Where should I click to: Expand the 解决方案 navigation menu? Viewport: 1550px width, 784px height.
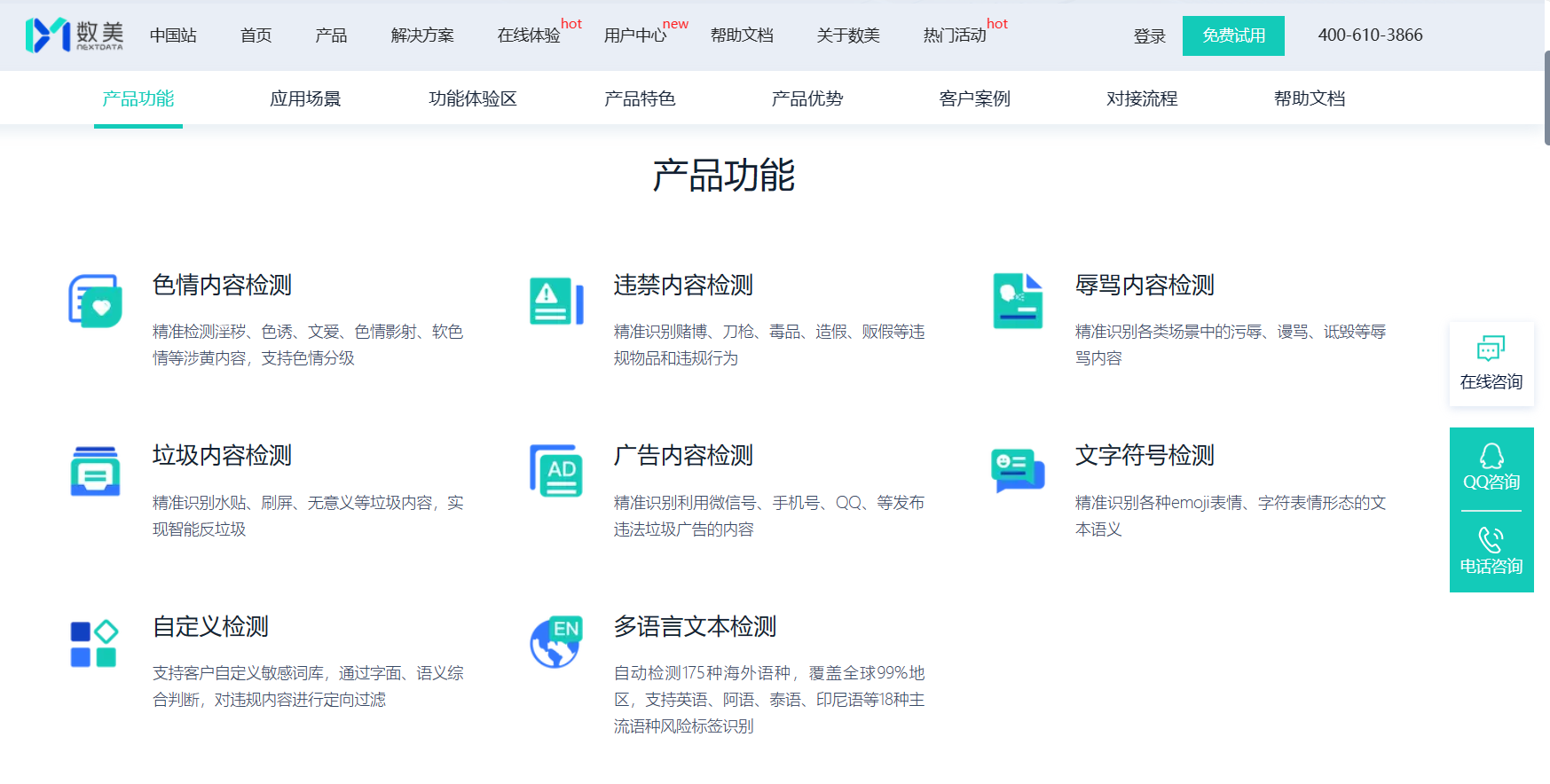[422, 35]
